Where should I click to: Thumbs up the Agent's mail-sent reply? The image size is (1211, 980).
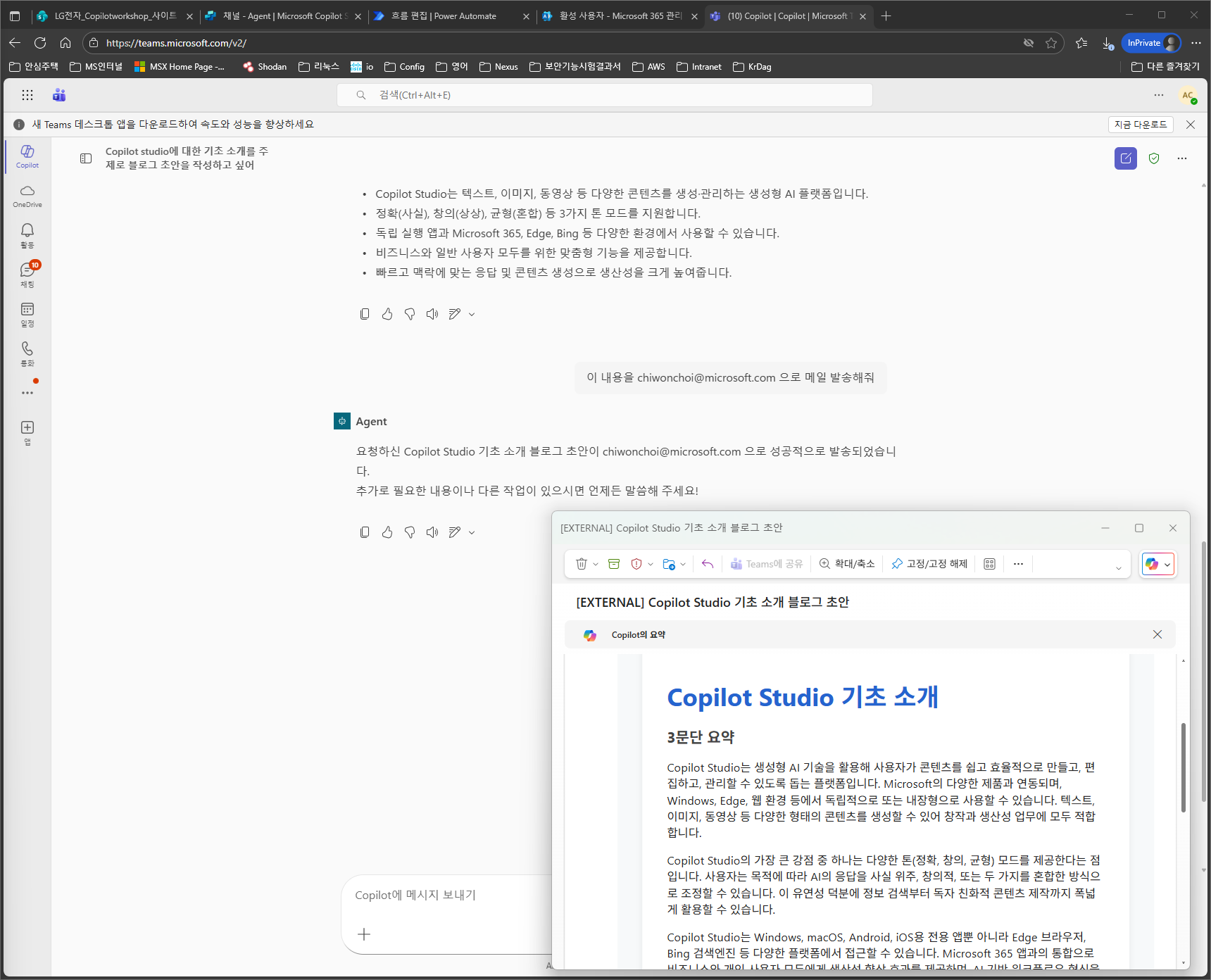coord(387,532)
